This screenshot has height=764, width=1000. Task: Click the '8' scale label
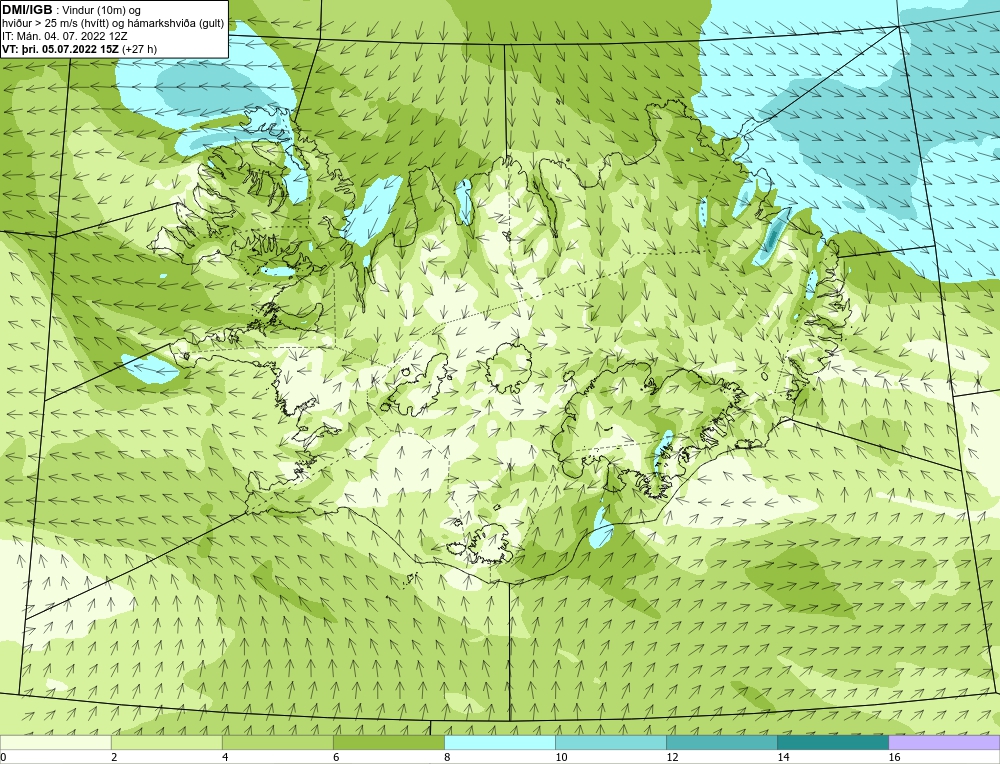[447, 757]
